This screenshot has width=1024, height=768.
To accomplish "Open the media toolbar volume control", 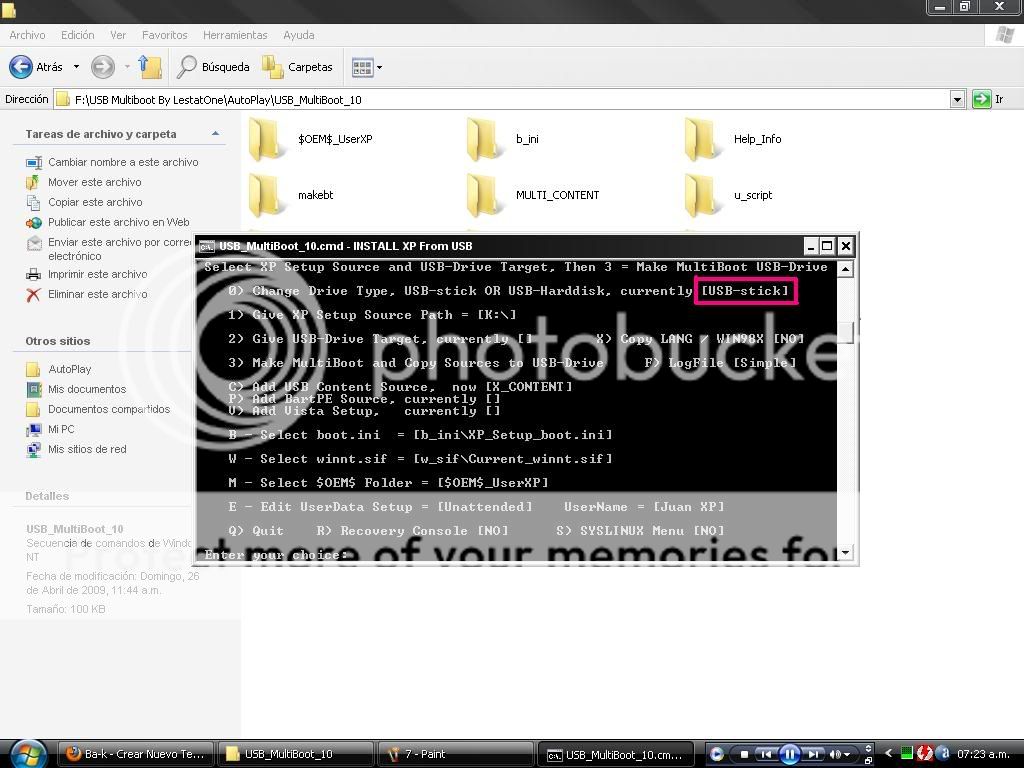I will [839, 755].
